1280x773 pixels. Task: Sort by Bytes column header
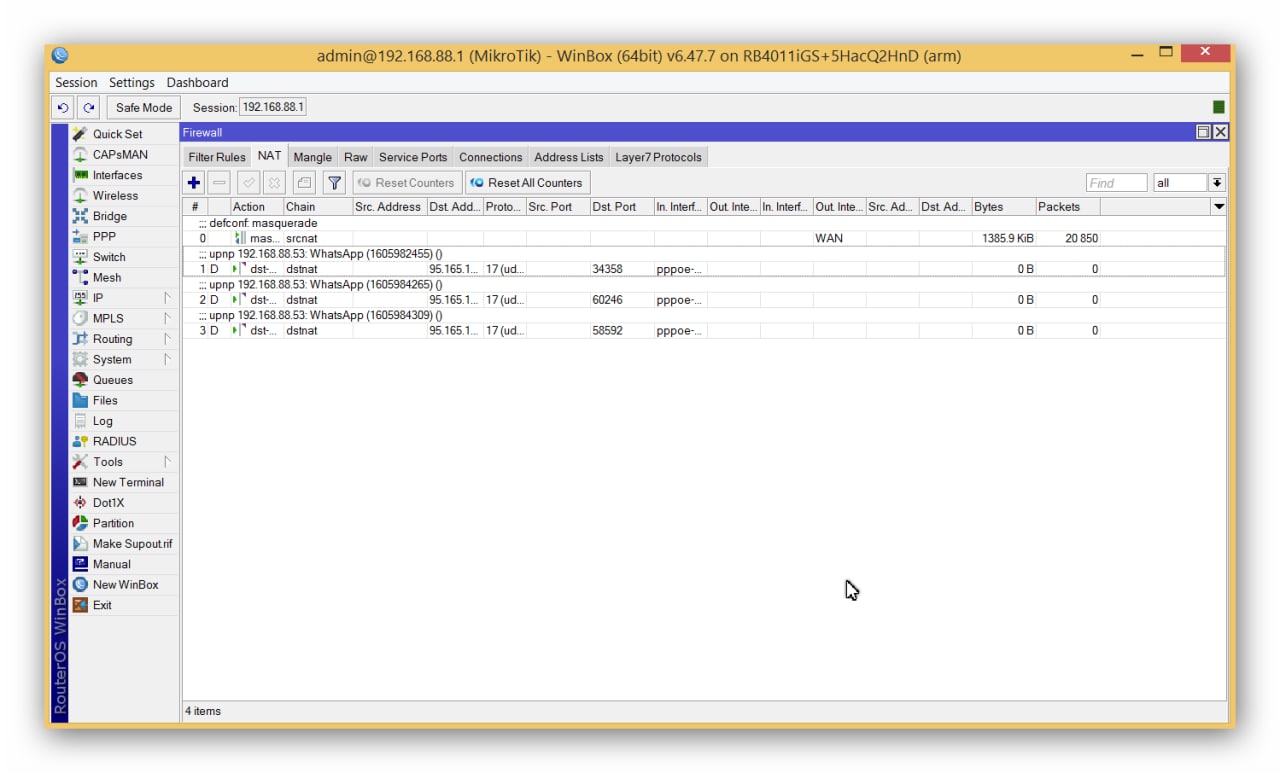pos(1002,207)
